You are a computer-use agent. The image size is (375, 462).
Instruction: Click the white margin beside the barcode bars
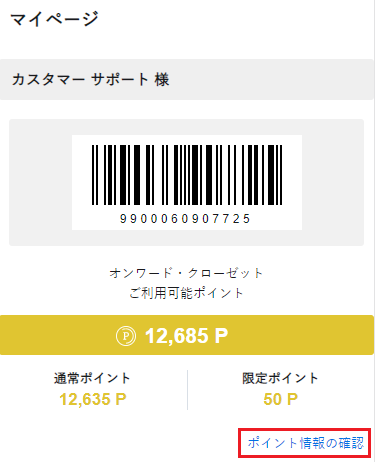click(82, 175)
